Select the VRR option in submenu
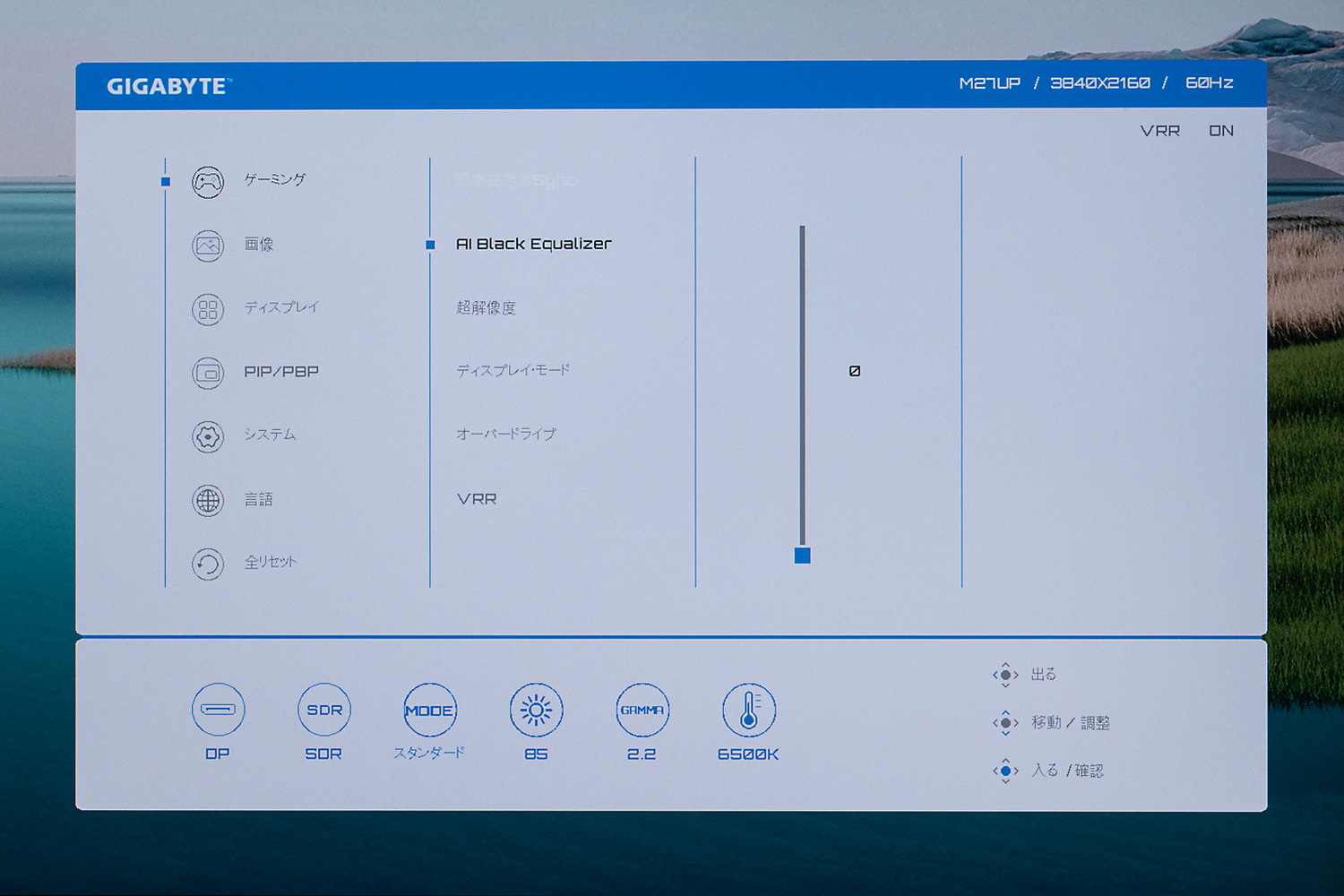The height and width of the screenshot is (896, 1344). click(477, 499)
